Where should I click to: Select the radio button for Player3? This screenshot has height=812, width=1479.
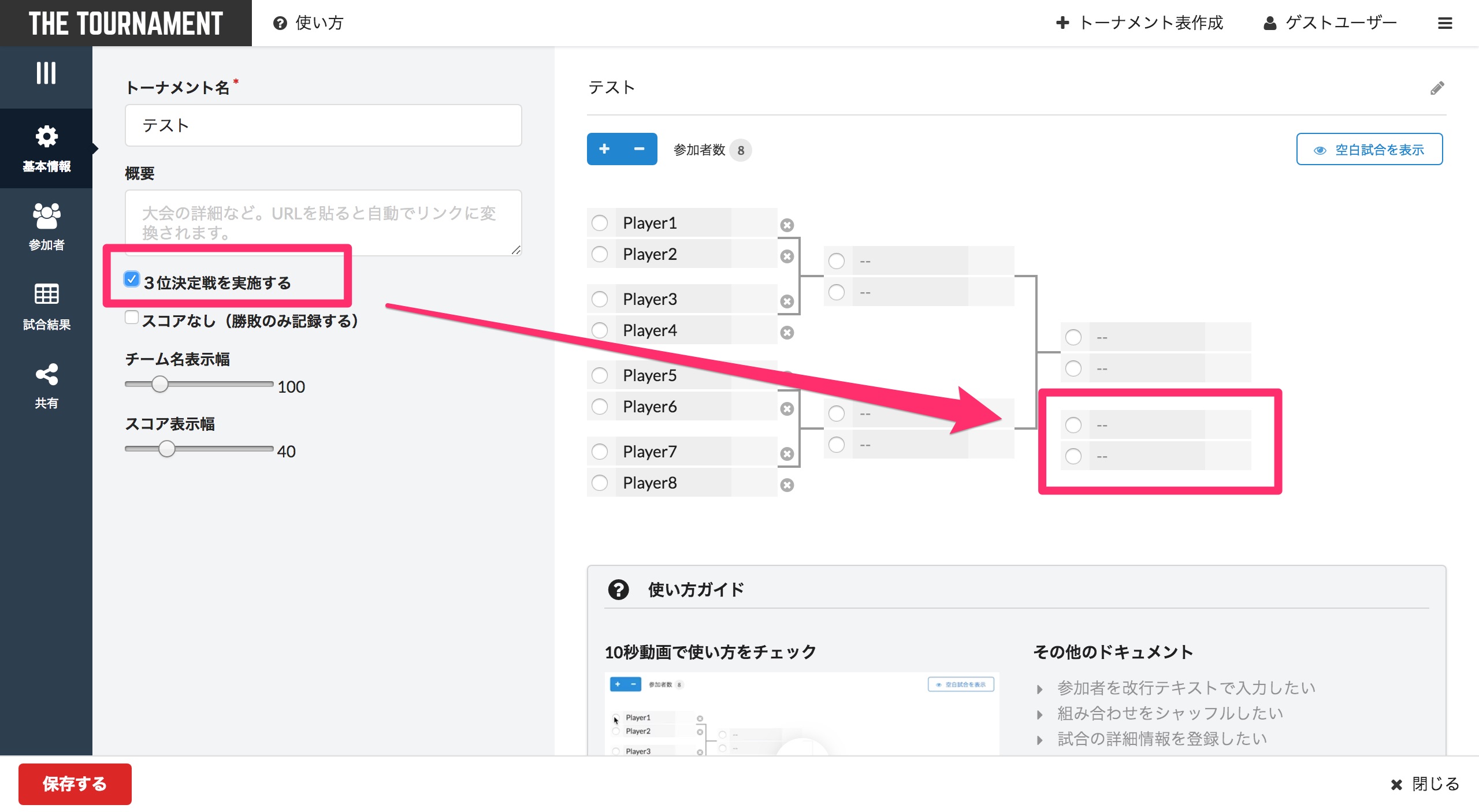(x=600, y=299)
